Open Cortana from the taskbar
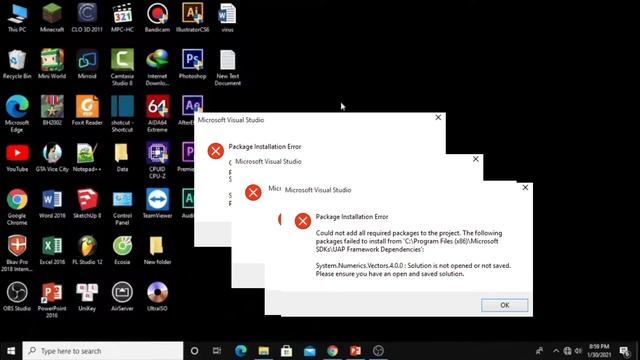 pyautogui.click(x=194, y=351)
